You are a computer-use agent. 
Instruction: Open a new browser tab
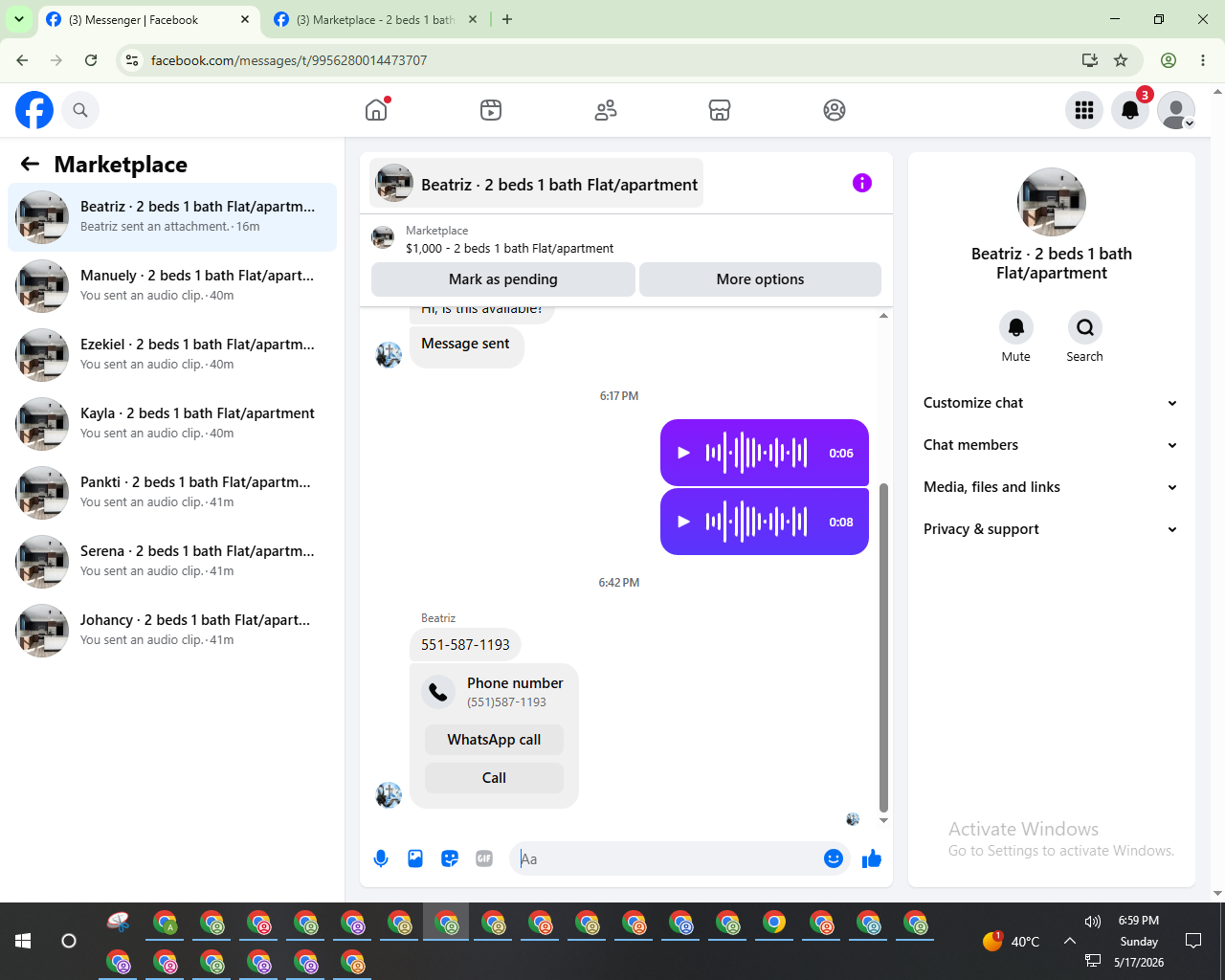(x=507, y=19)
